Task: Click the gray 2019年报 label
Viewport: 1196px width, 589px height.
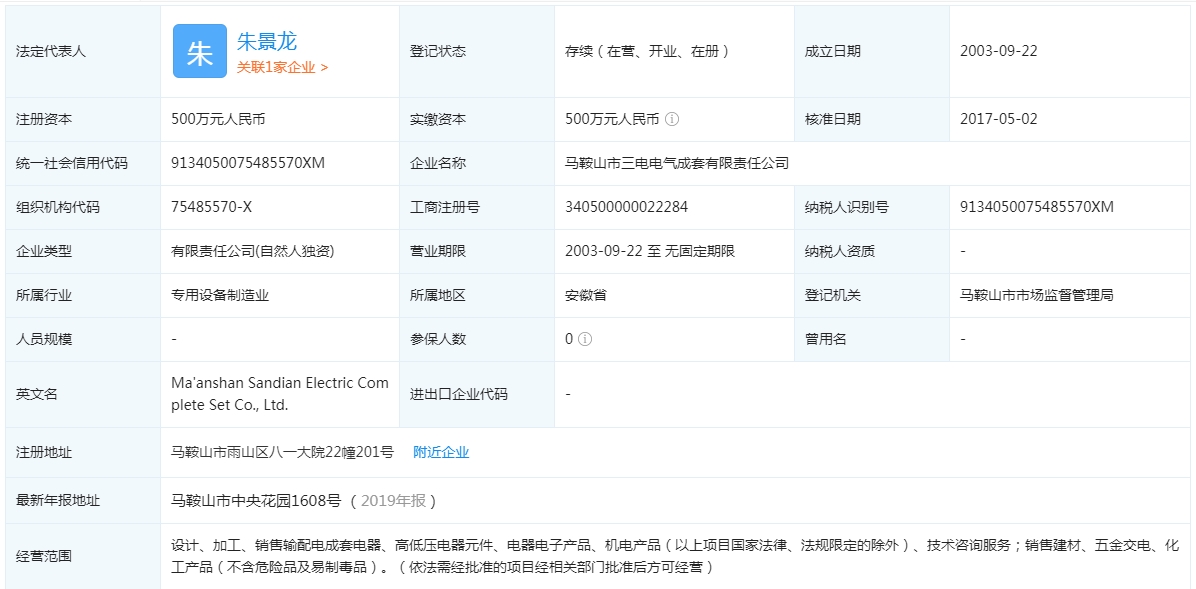Action: tap(398, 500)
